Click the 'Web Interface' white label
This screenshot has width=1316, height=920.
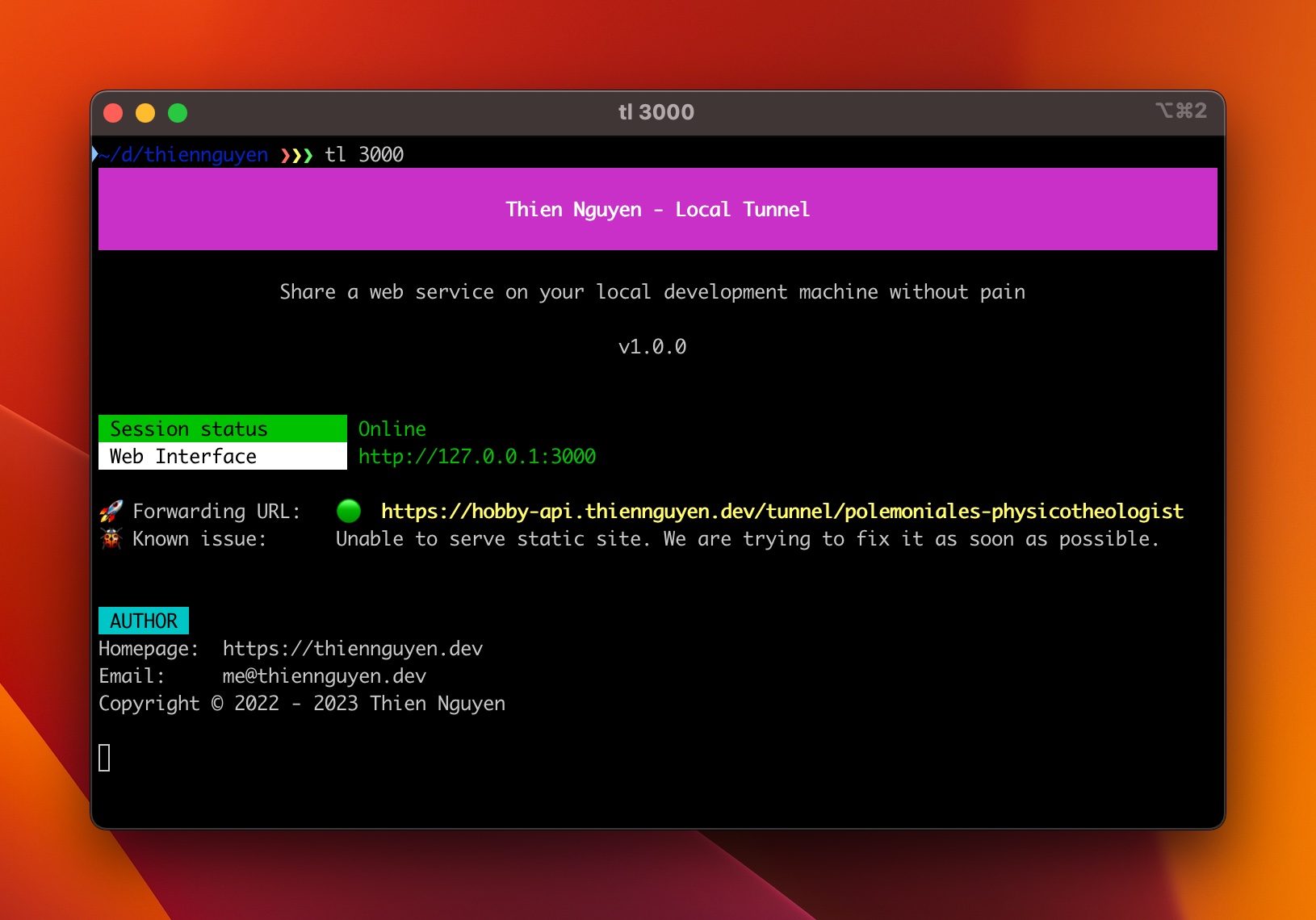coord(223,456)
